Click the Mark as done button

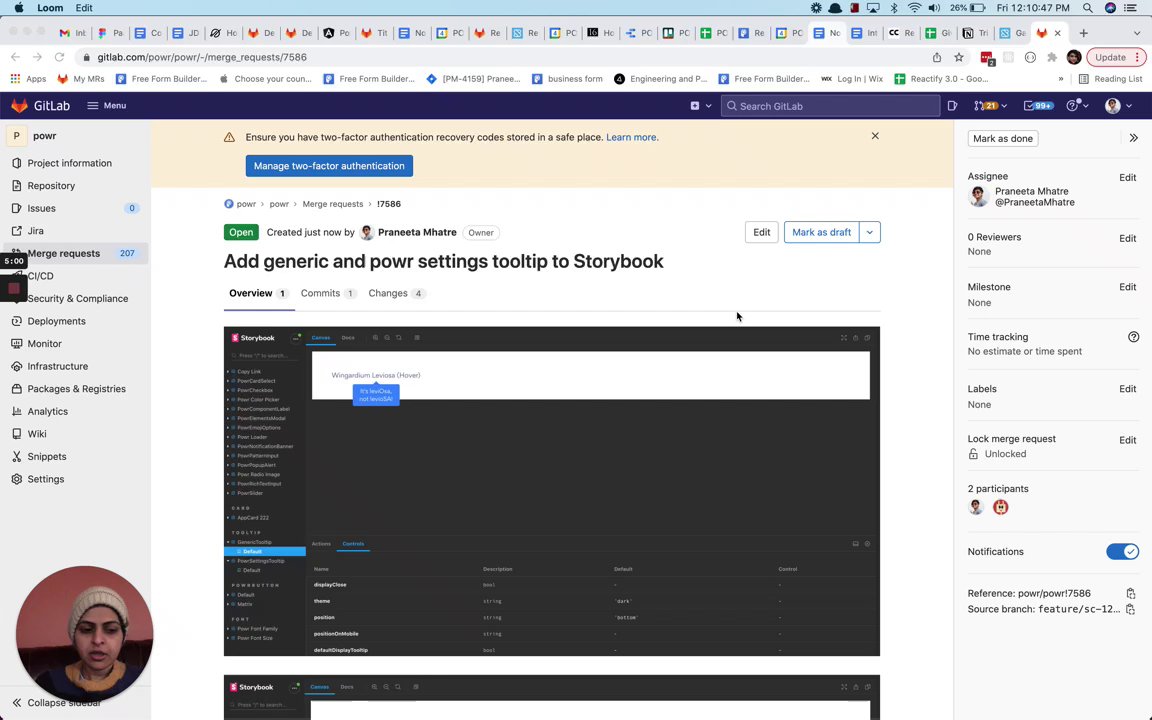1003,138
